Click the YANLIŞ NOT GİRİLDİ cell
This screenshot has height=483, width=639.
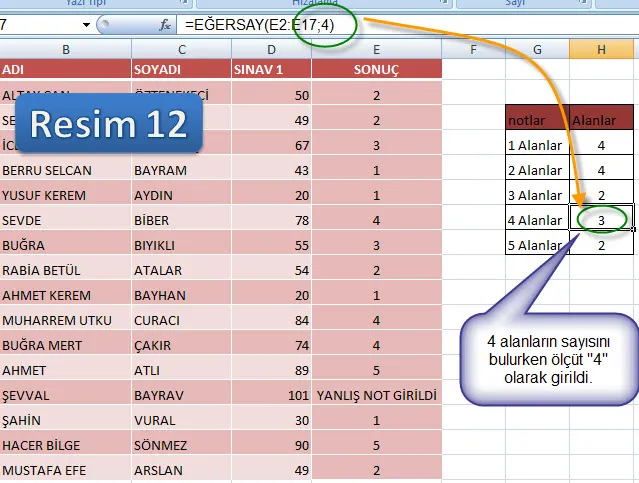[376, 395]
